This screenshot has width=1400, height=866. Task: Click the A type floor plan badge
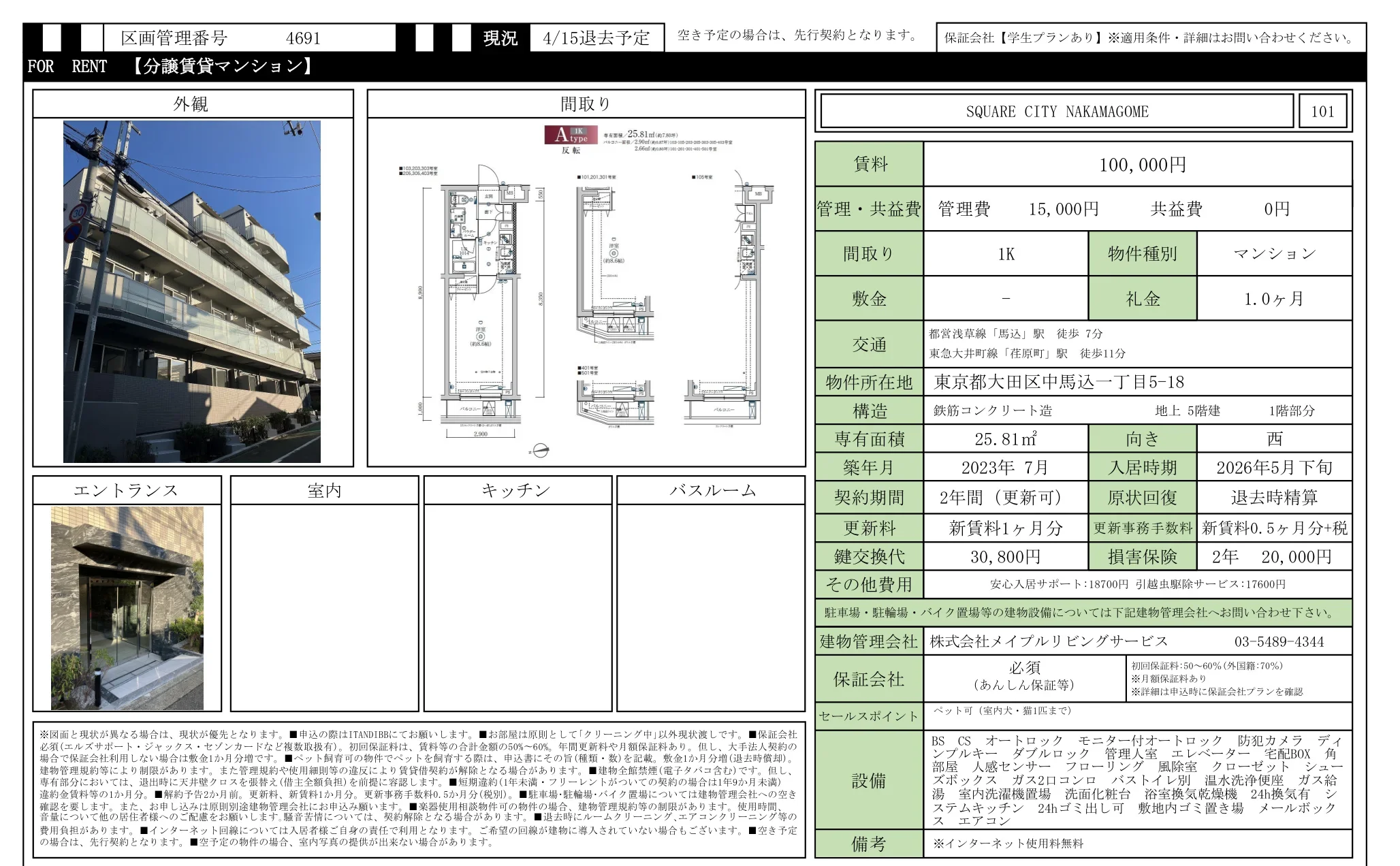[571, 135]
